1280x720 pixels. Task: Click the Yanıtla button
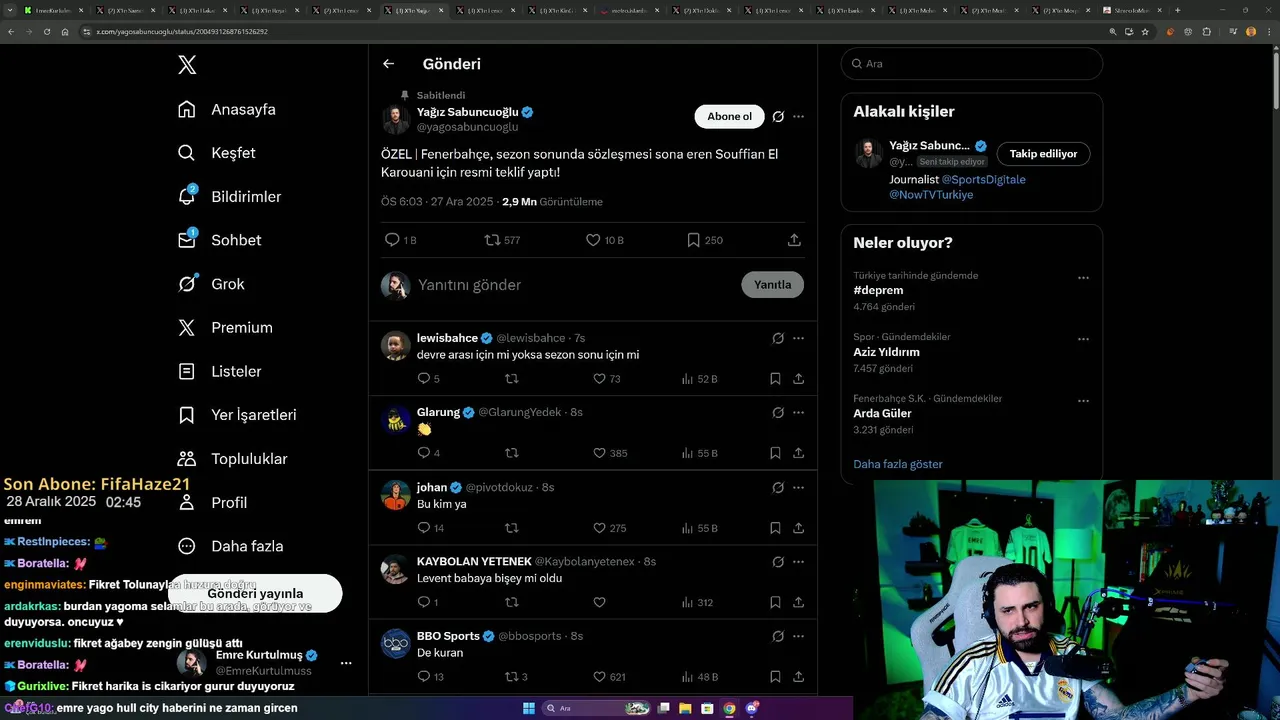[x=772, y=285]
